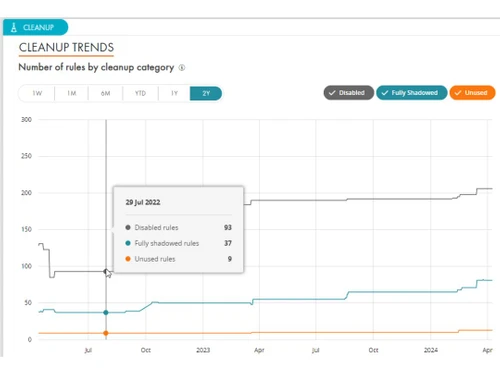Click the value 37 in tooltip
500x375 pixels.
click(x=228, y=243)
